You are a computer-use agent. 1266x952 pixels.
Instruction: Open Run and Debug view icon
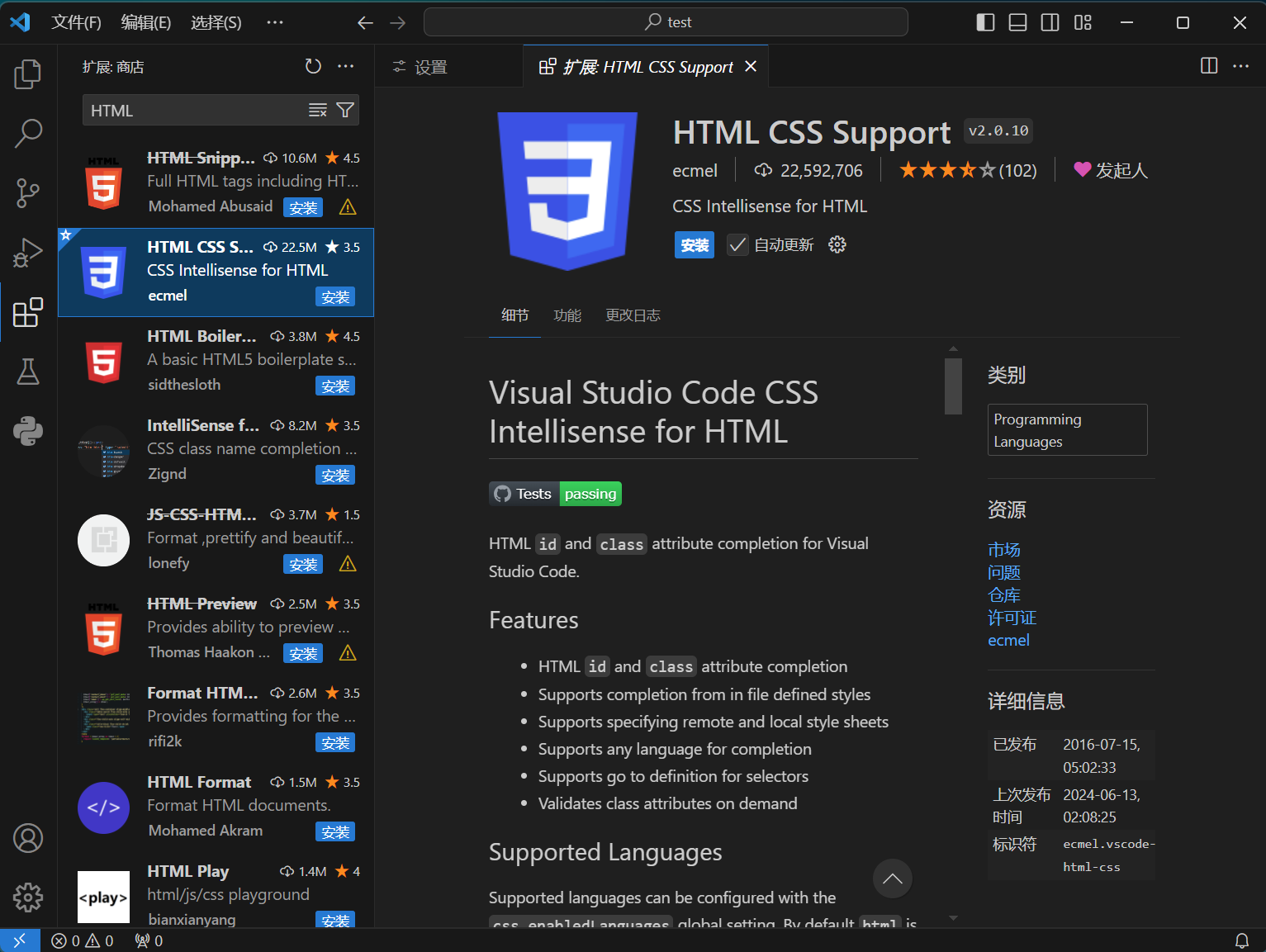tap(28, 253)
